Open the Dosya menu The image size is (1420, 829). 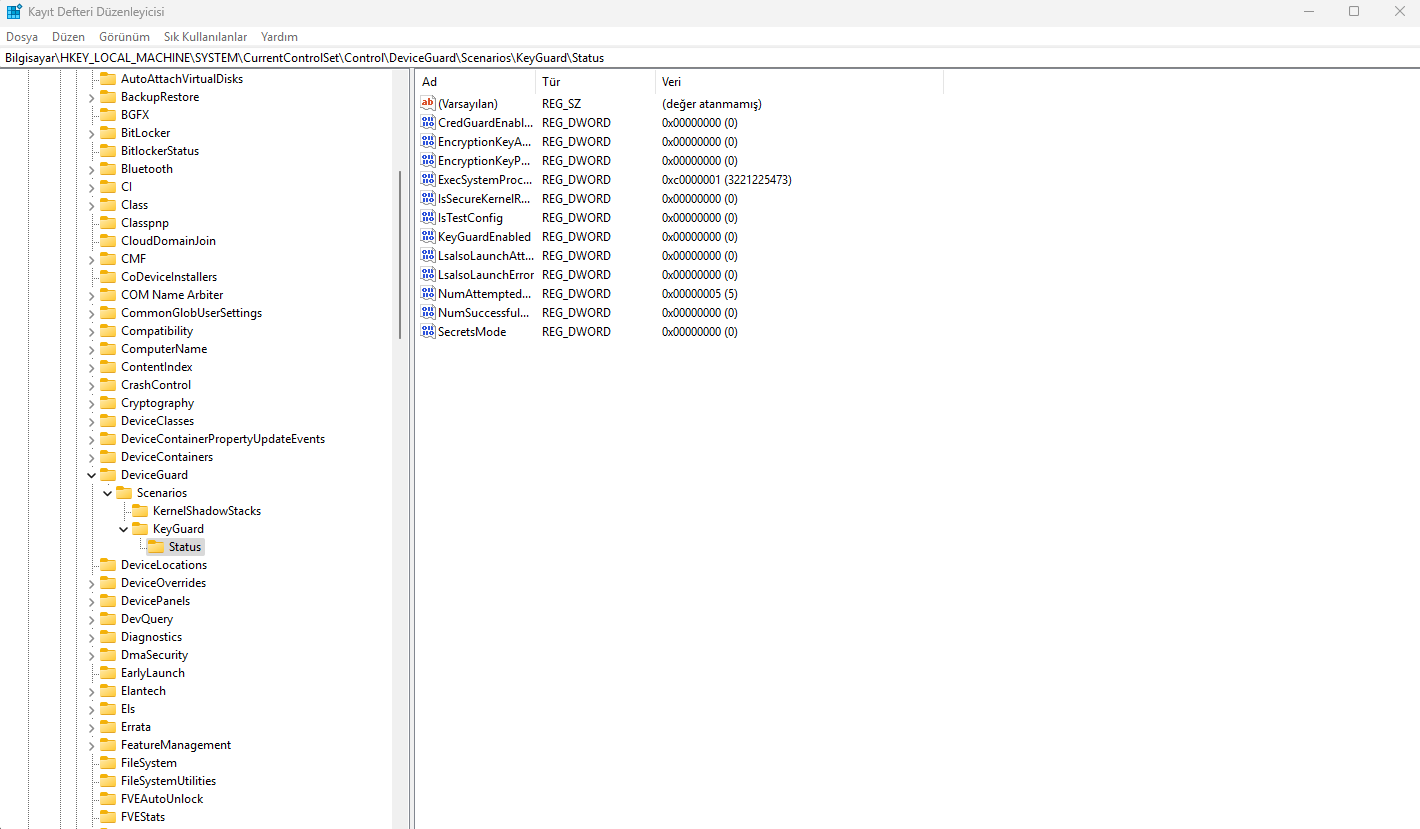(22, 37)
